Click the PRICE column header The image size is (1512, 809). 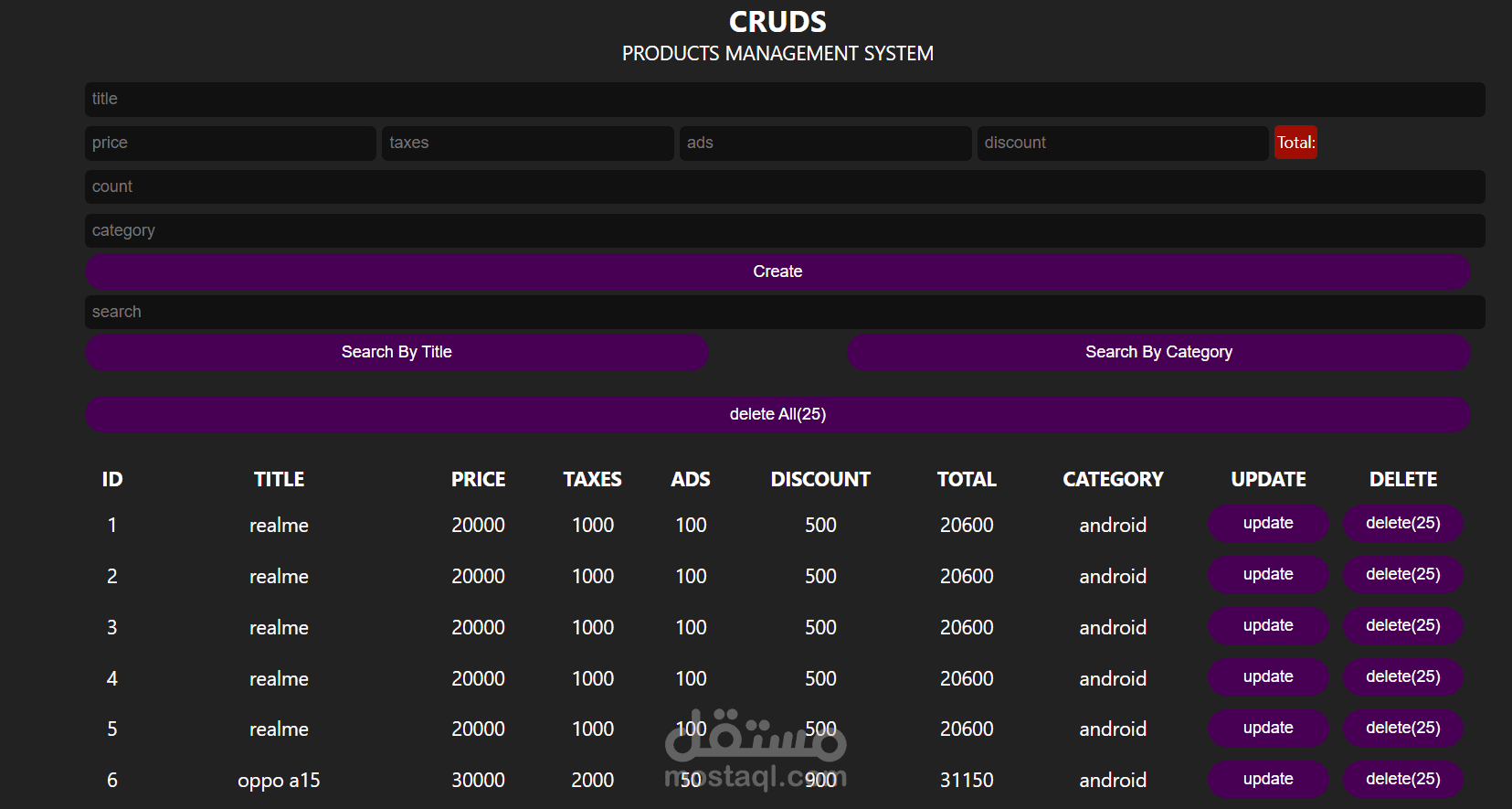pyautogui.click(x=478, y=479)
